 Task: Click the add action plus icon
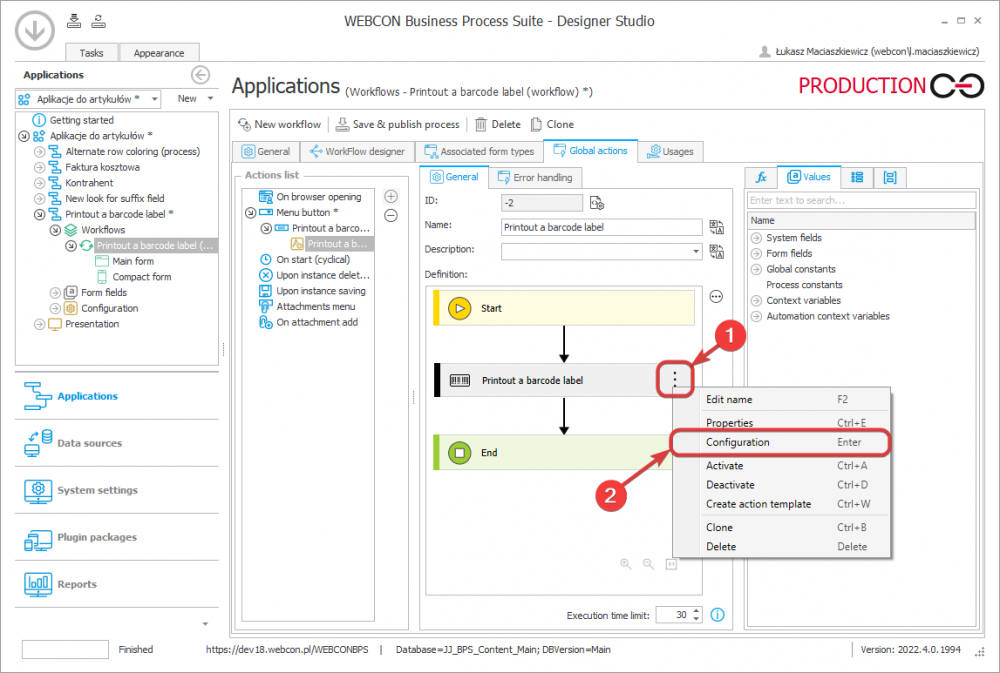coord(391,197)
